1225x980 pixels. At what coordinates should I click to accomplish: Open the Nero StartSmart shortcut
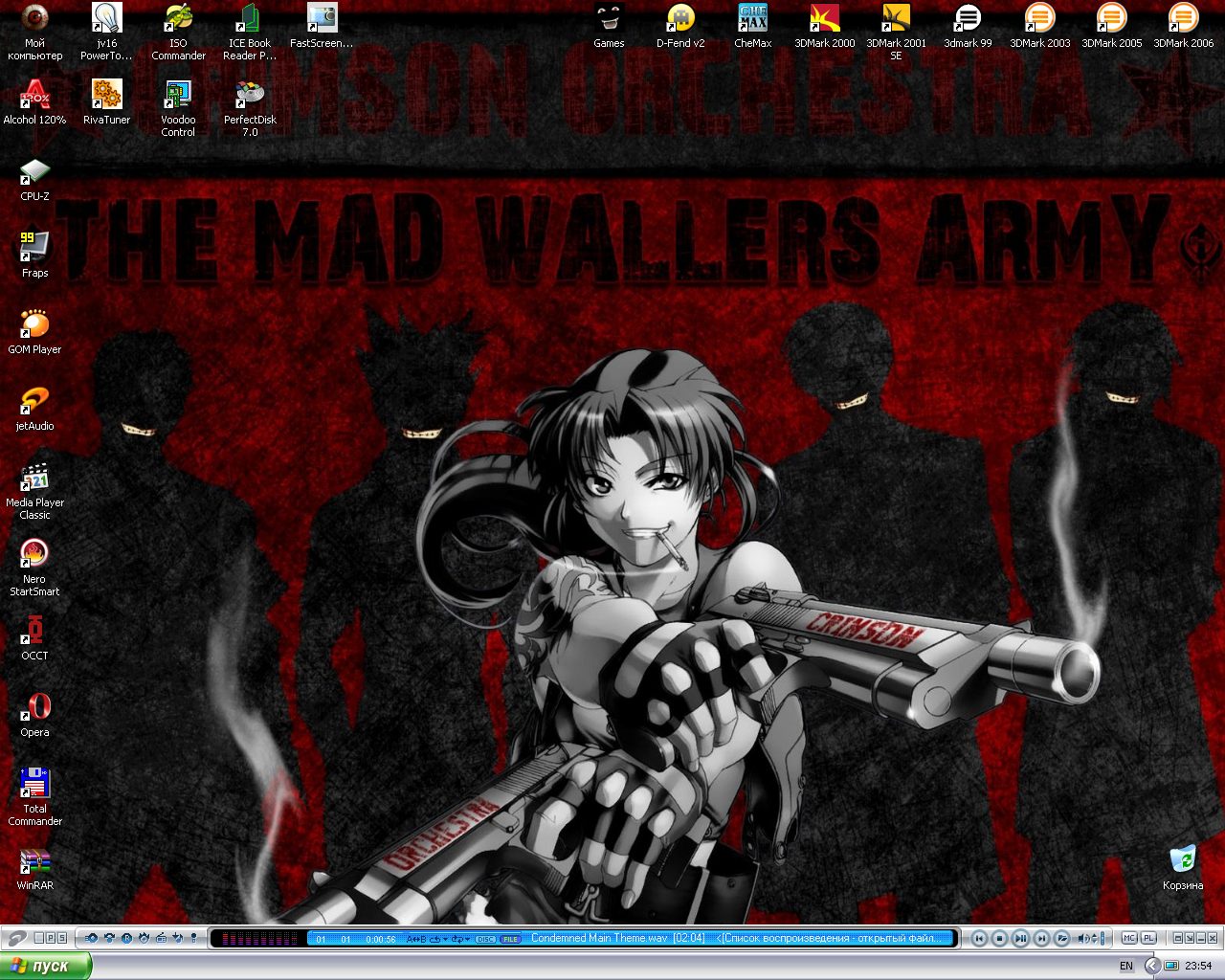click(x=34, y=568)
